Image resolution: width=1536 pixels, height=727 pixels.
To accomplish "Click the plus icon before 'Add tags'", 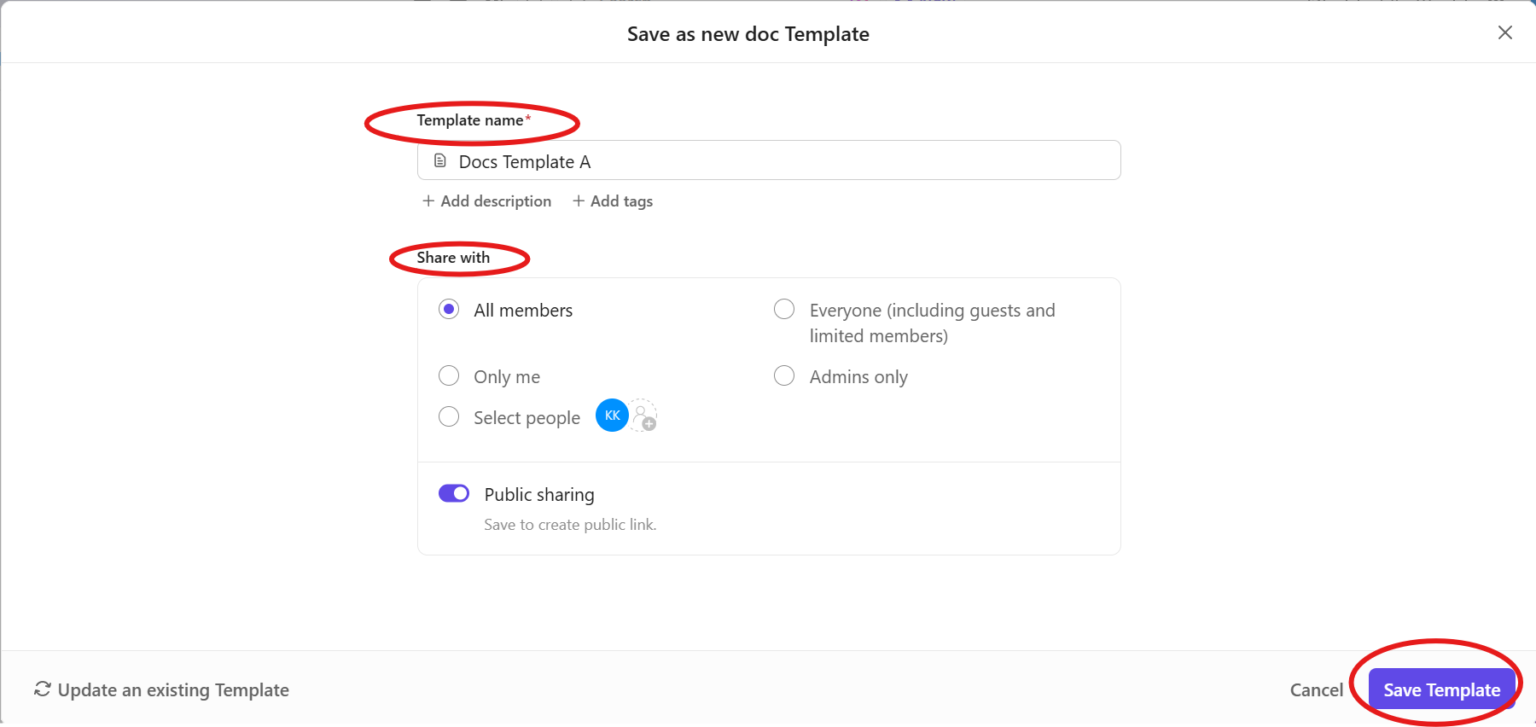I will tap(578, 200).
